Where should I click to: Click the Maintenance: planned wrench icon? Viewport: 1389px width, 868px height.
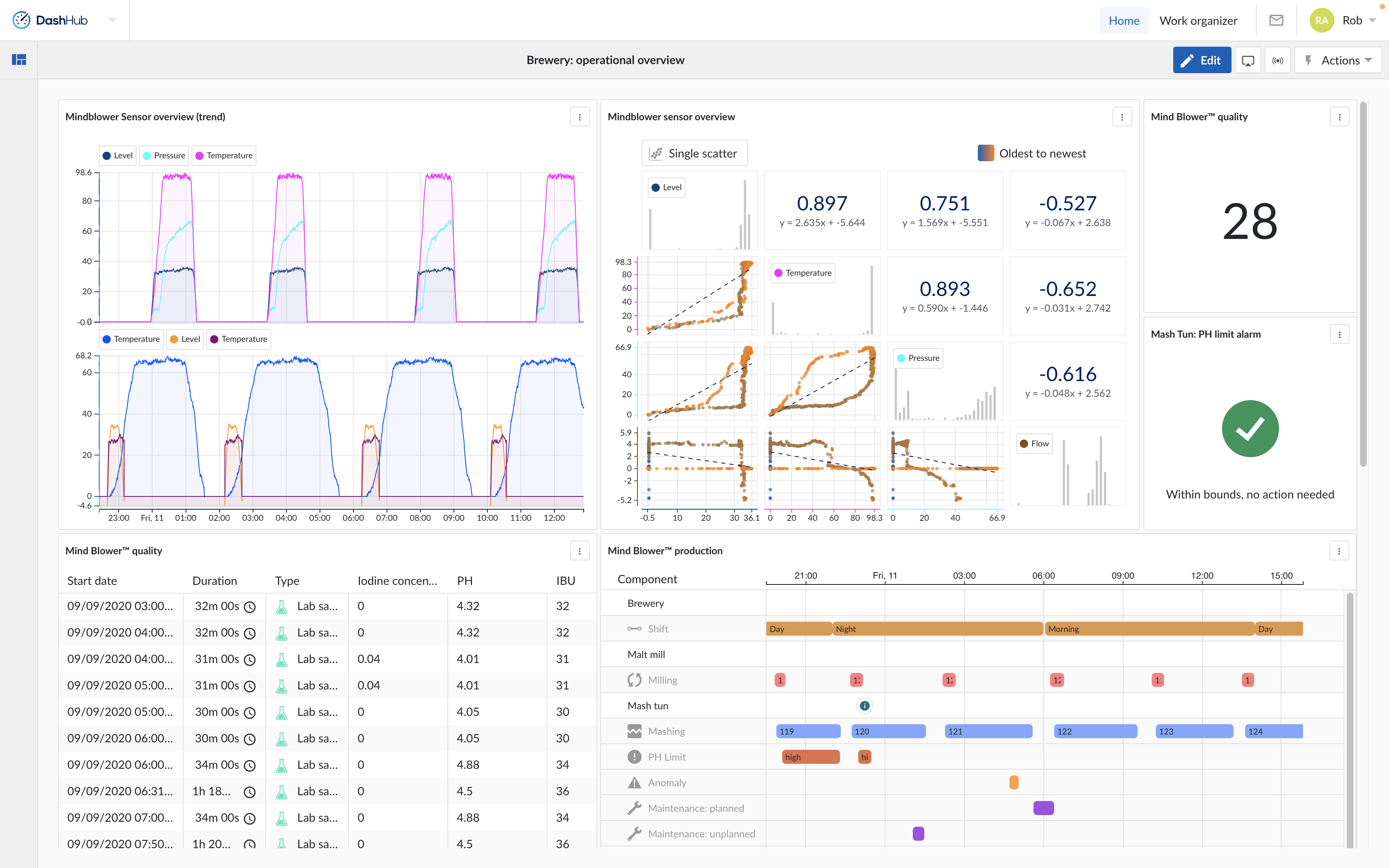pos(634,808)
